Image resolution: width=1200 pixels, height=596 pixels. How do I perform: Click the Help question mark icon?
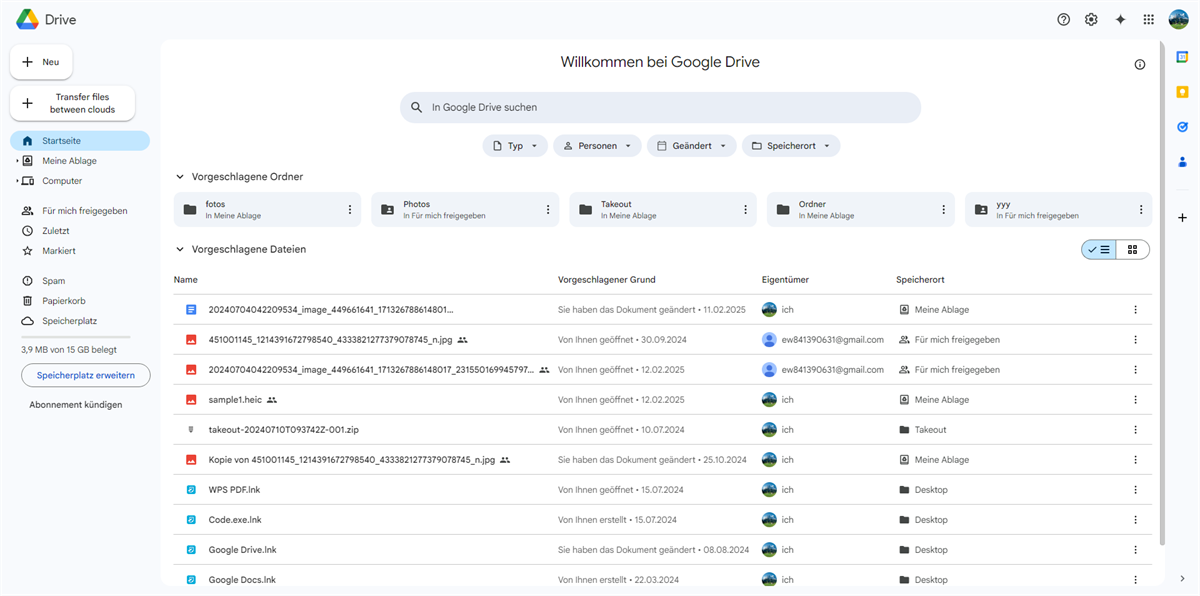[1063, 20]
